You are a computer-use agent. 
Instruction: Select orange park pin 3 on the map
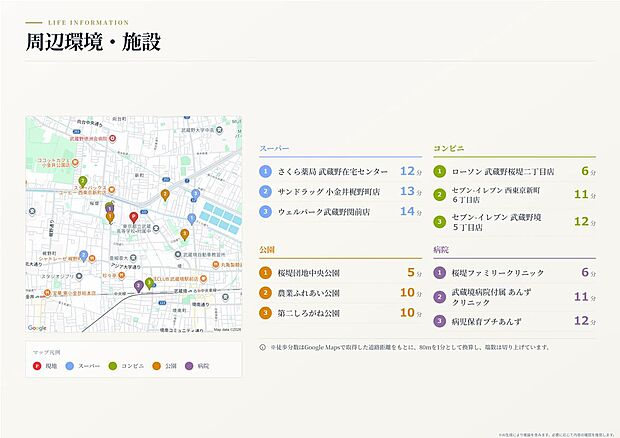[184, 234]
